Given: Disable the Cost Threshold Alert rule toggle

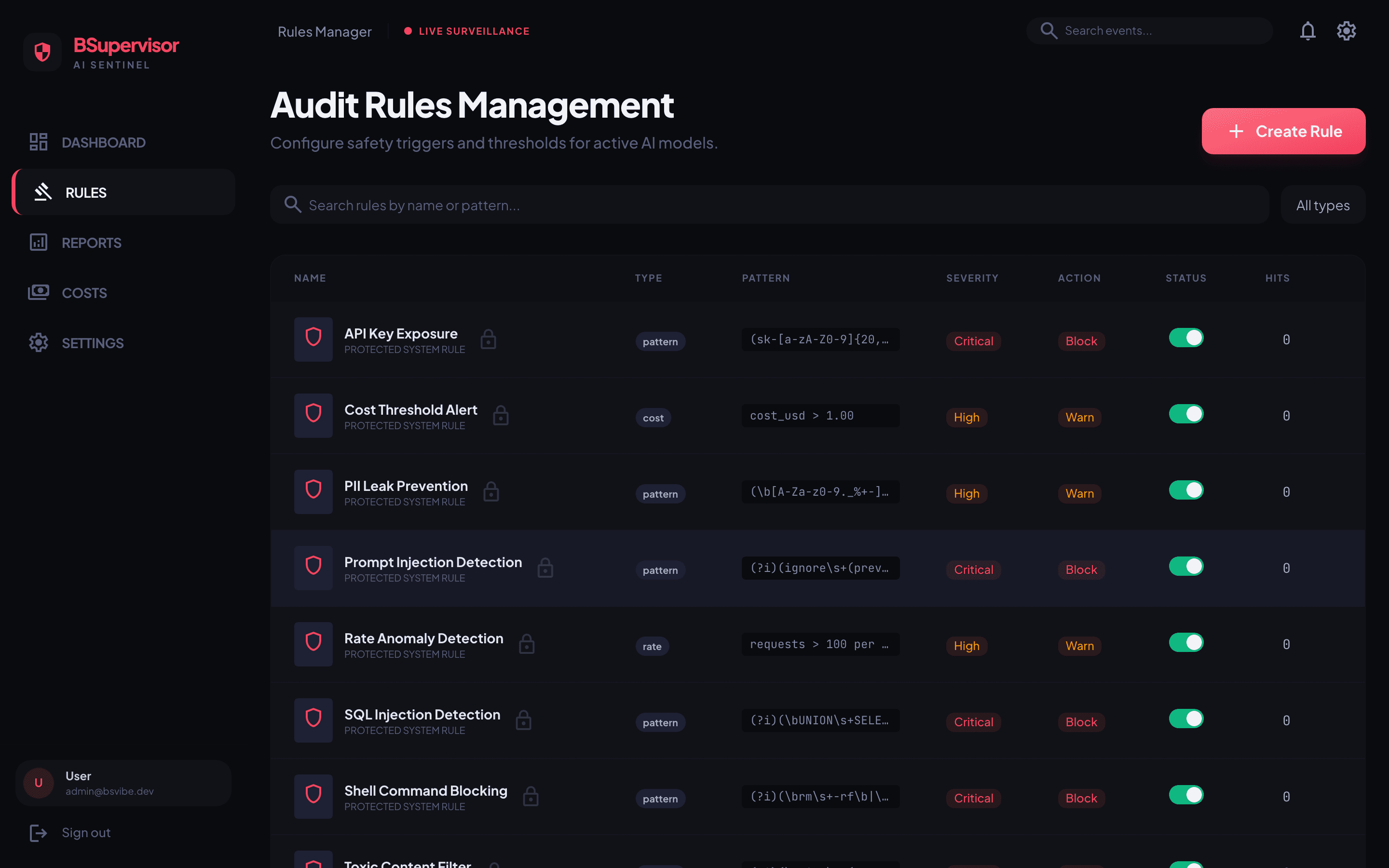Looking at the screenshot, I should tap(1186, 414).
